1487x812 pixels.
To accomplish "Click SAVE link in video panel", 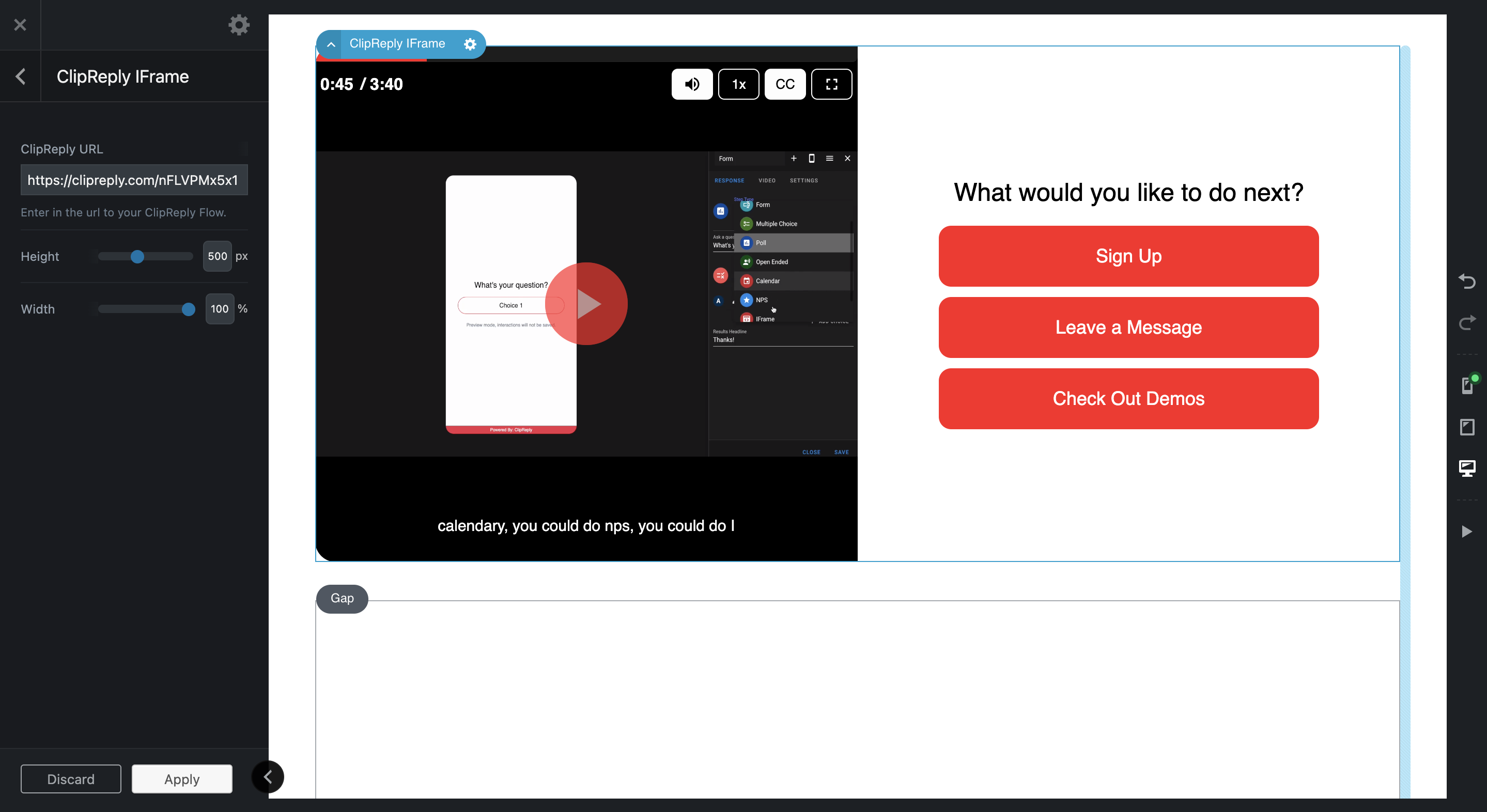I will pyautogui.click(x=841, y=452).
